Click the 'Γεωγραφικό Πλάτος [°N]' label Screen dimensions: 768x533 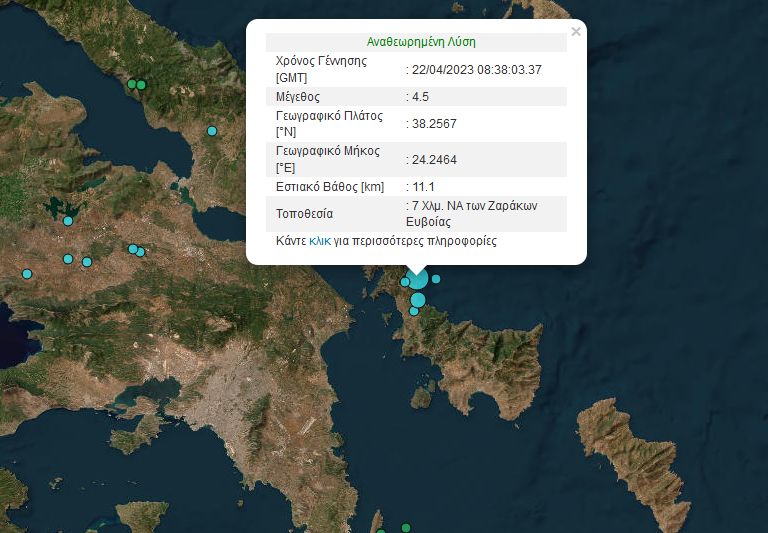click(x=329, y=123)
